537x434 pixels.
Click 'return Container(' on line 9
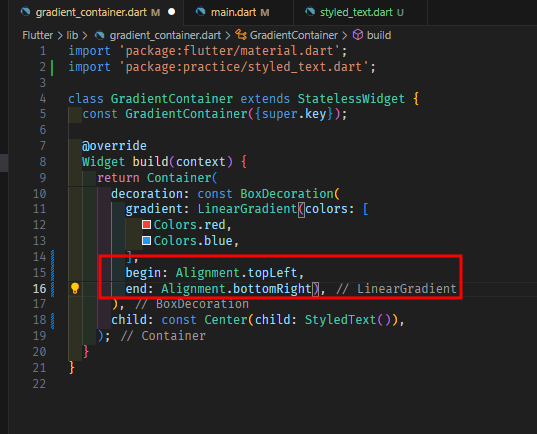pyautogui.click(x=157, y=178)
